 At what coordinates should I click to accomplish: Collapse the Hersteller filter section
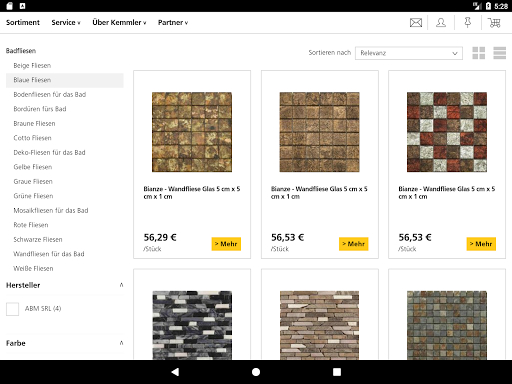coord(121,285)
